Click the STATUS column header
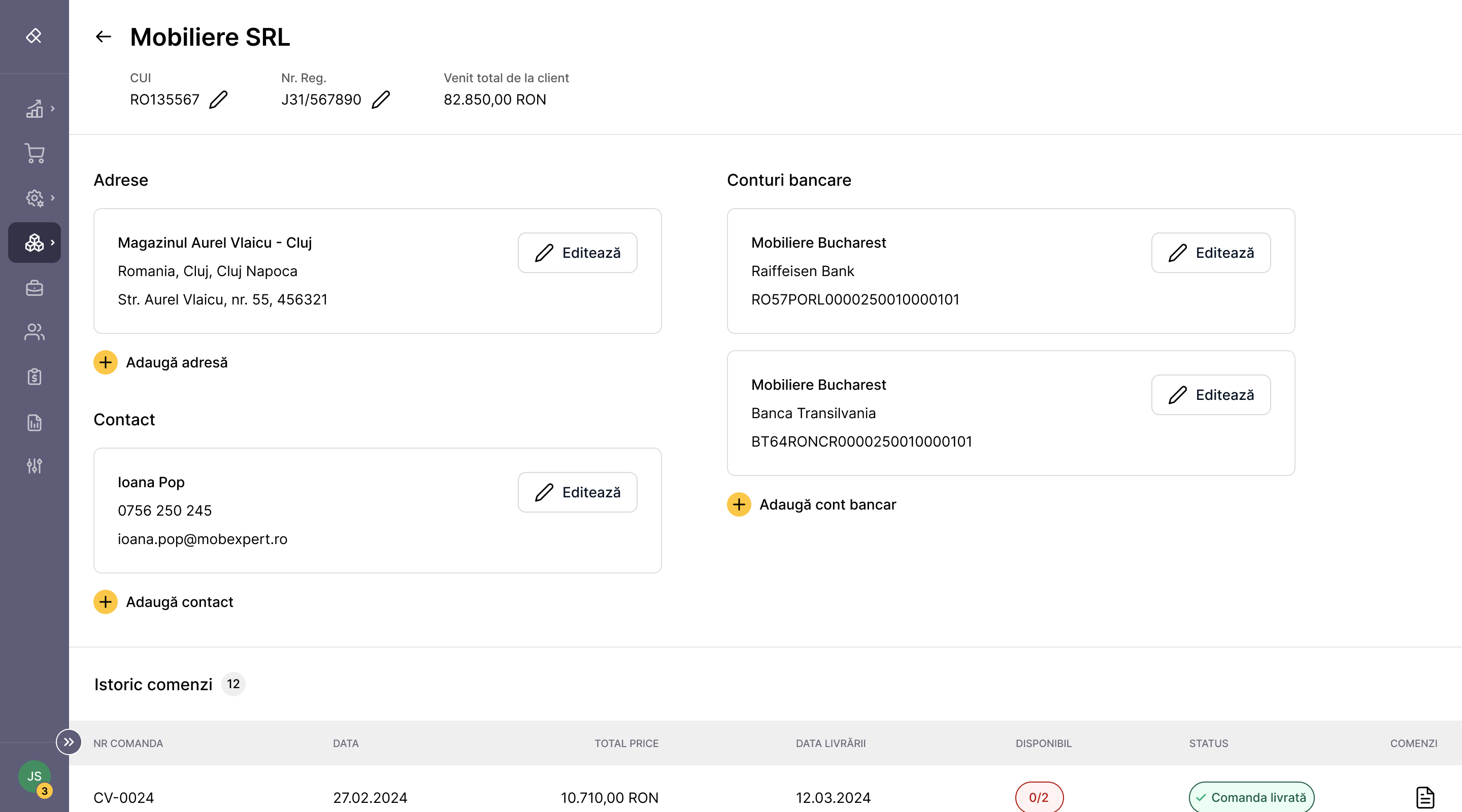This screenshot has height=812, width=1462. [1209, 743]
